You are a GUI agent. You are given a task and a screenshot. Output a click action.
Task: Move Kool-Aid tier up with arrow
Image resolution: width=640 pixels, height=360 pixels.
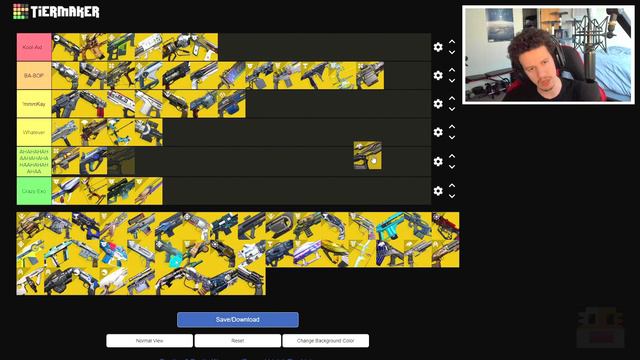pos(452,42)
